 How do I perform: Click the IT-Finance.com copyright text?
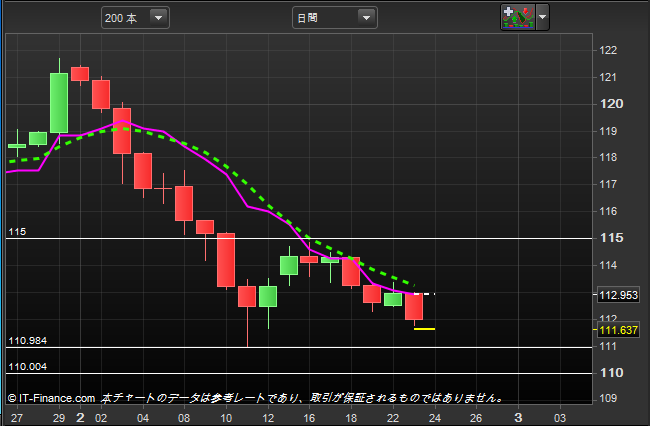[x=51, y=398]
